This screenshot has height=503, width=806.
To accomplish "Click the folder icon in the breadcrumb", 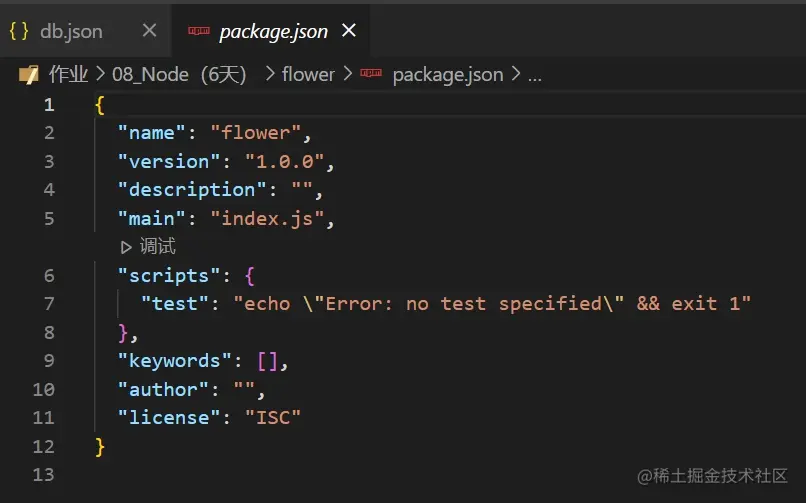I will coord(28,74).
